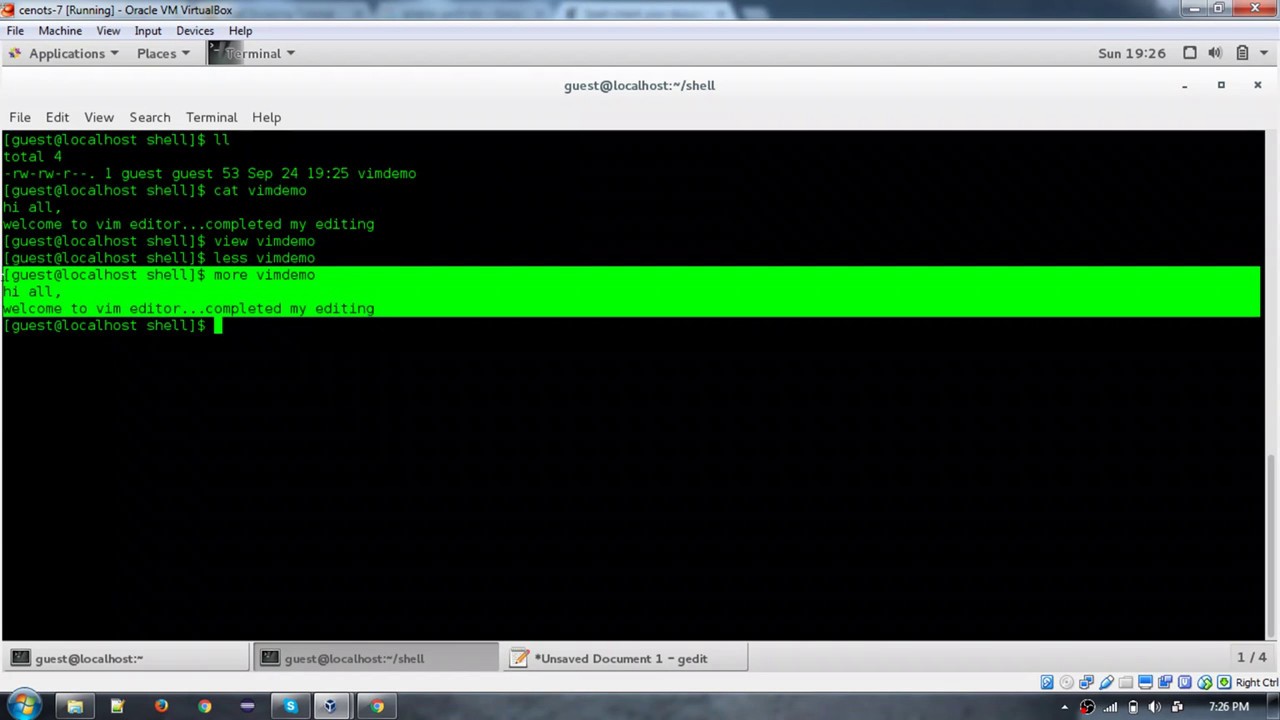Open File Explorer from Windows taskbar
The height and width of the screenshot is (720, 1280).
pyautogui.click(x=75, y=706)
